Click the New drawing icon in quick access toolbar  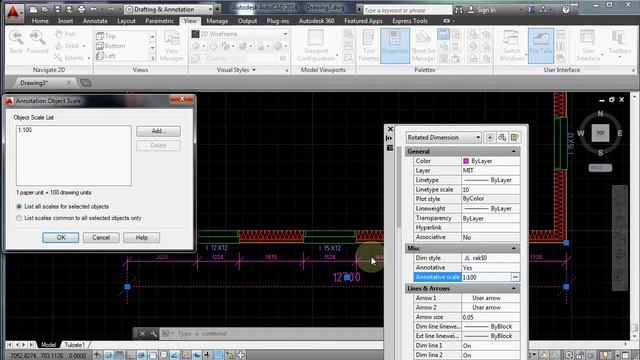click(33, 9)
